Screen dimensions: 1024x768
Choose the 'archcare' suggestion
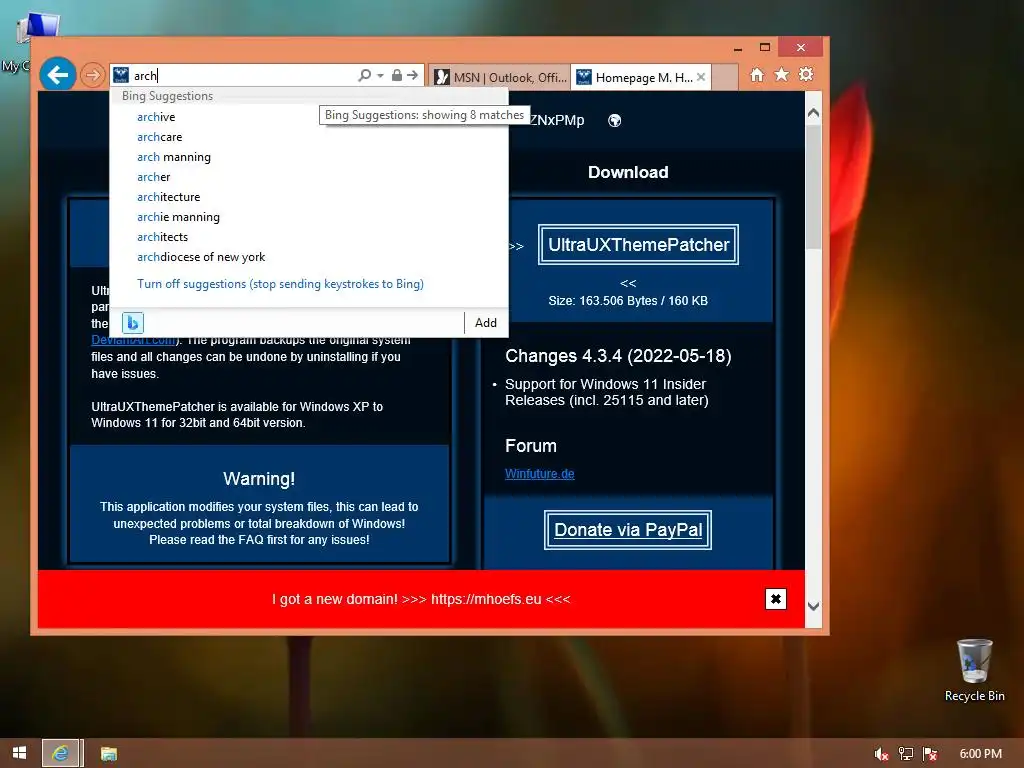pos(309,137)
